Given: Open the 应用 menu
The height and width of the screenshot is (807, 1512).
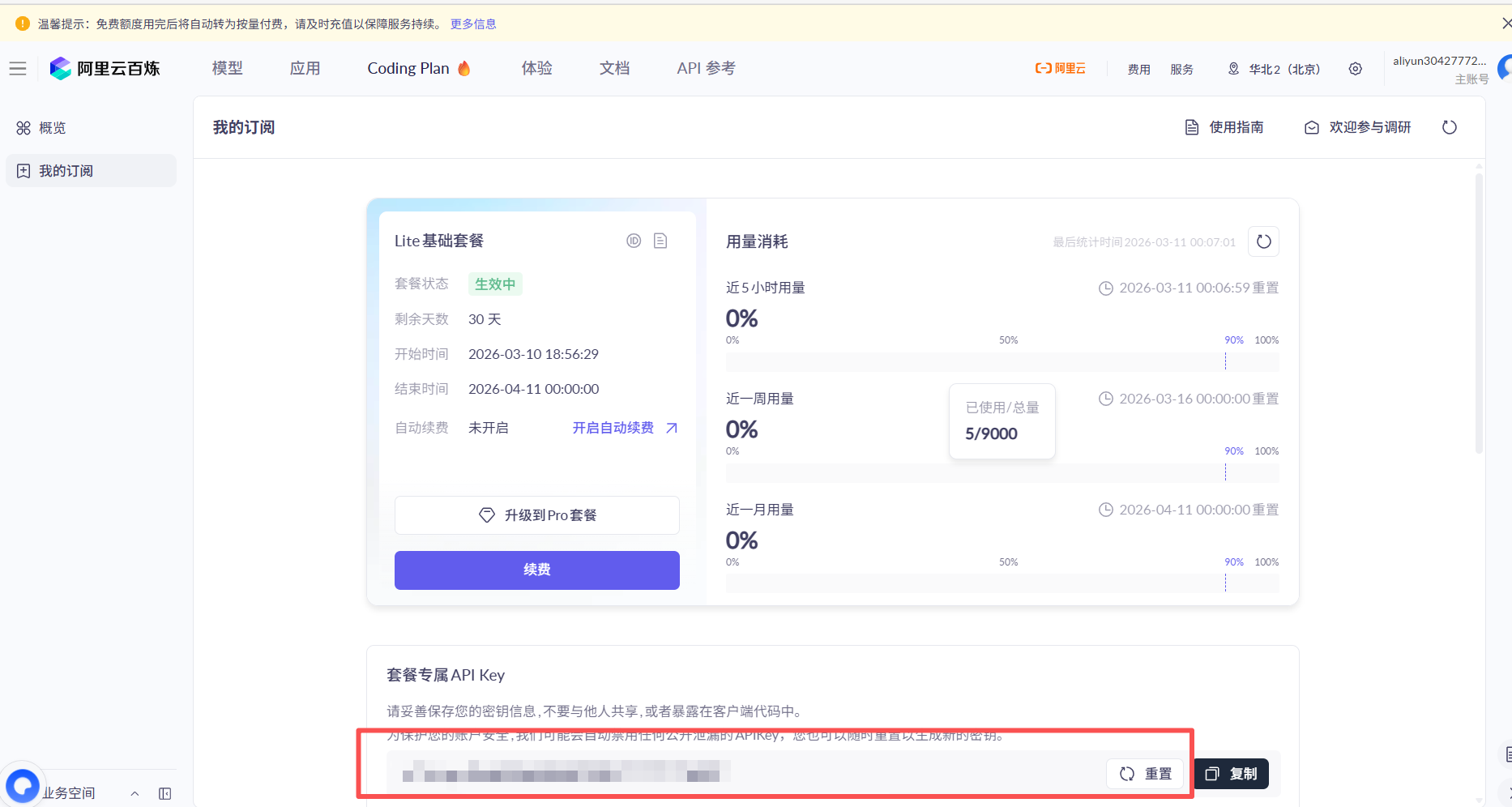Looking at the screenshot, I should (305, 69).
